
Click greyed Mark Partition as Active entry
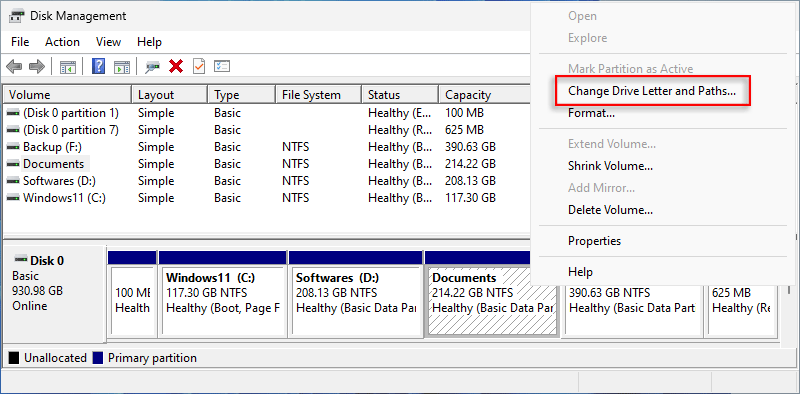coord(631,69)
